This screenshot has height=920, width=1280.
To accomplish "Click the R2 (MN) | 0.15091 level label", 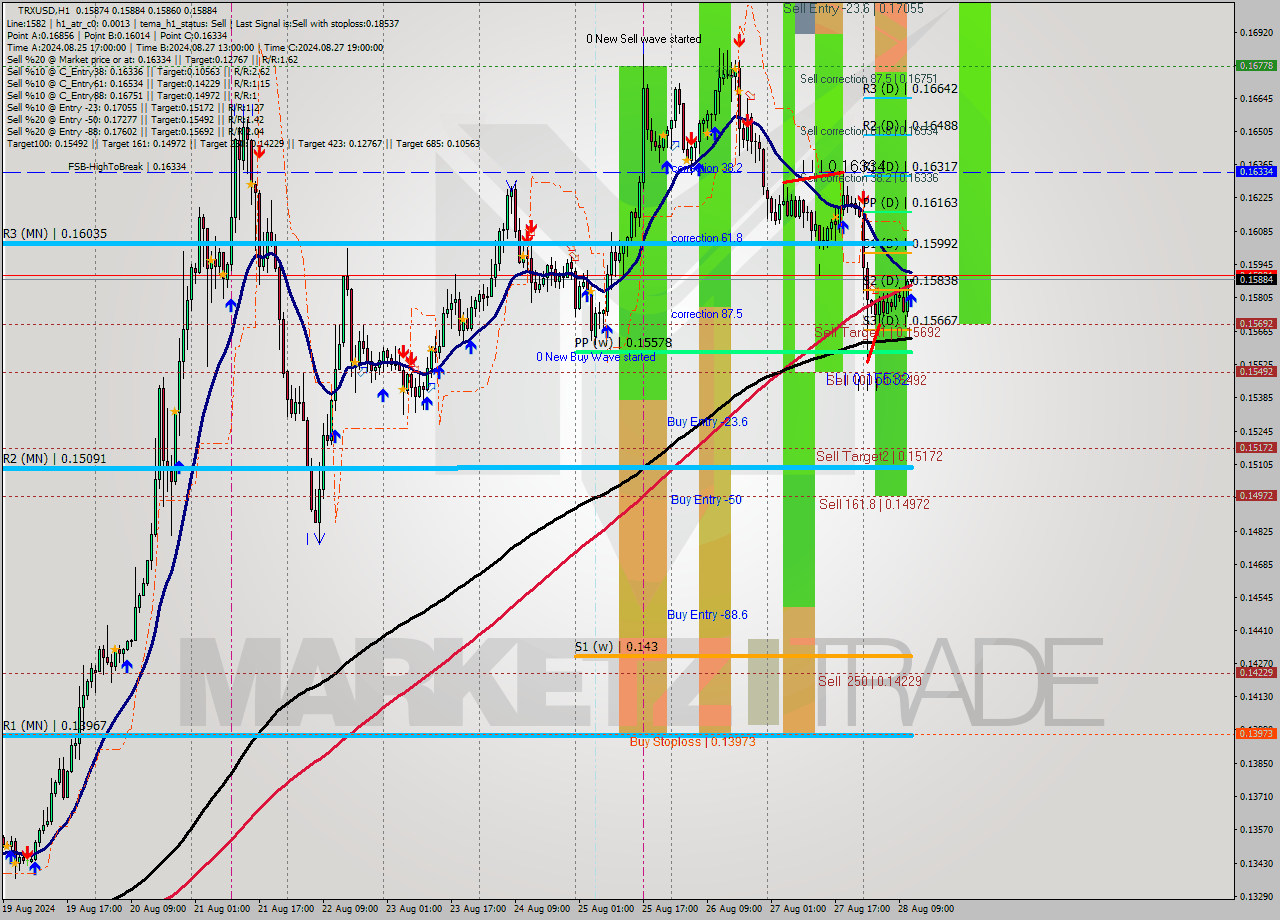I will click(x=55, y=459).
